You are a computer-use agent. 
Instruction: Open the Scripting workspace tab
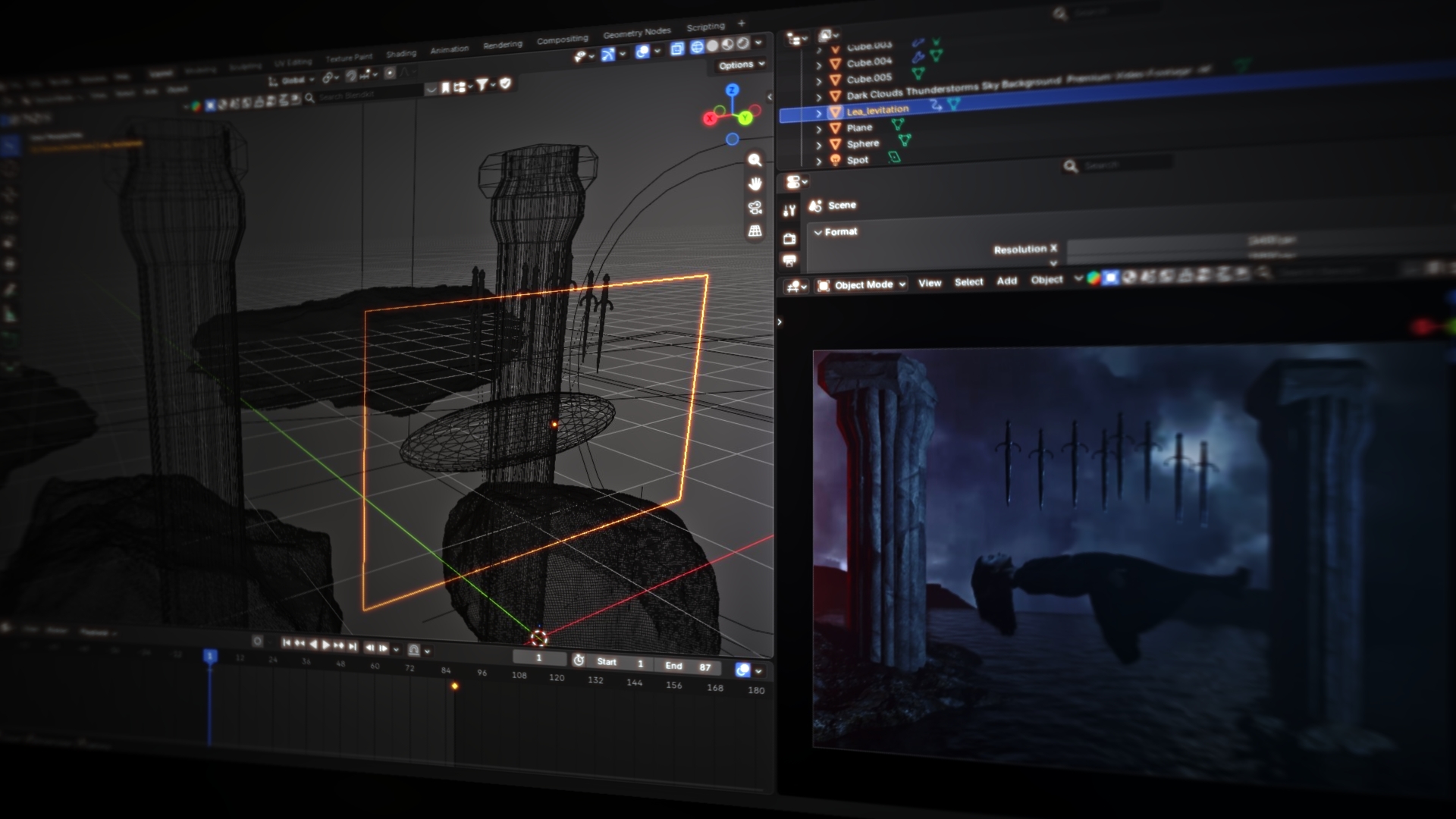tap(705, 27)
